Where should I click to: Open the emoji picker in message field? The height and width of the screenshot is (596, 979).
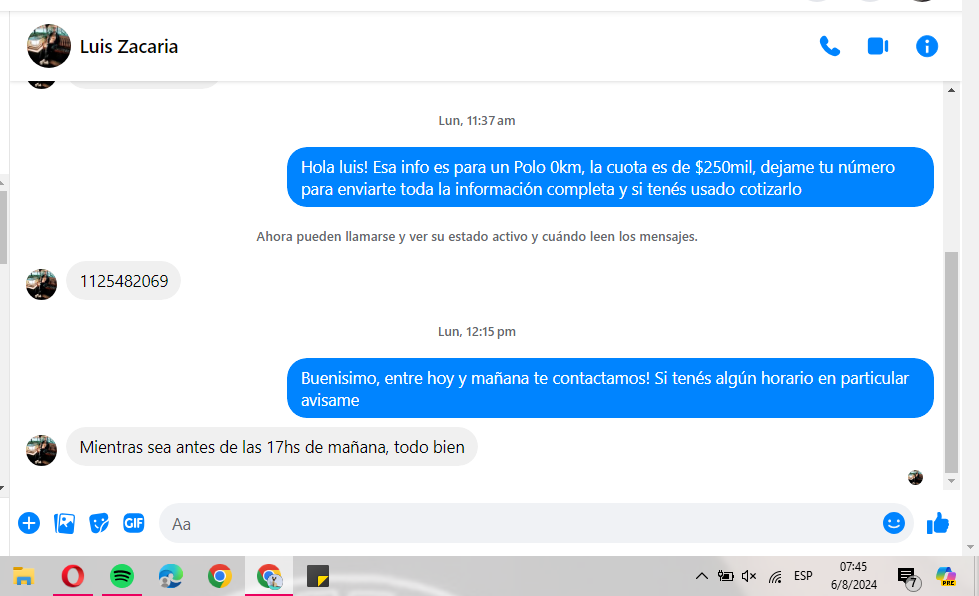point(893,523)
